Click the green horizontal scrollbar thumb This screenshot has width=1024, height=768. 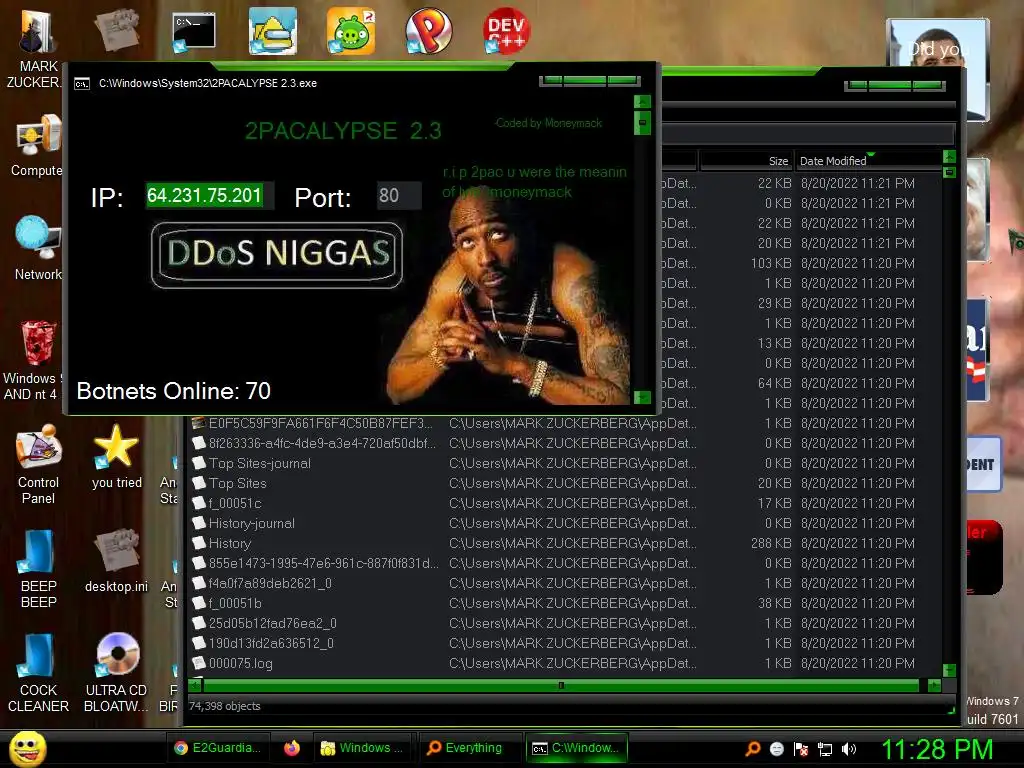pos(561,686)
